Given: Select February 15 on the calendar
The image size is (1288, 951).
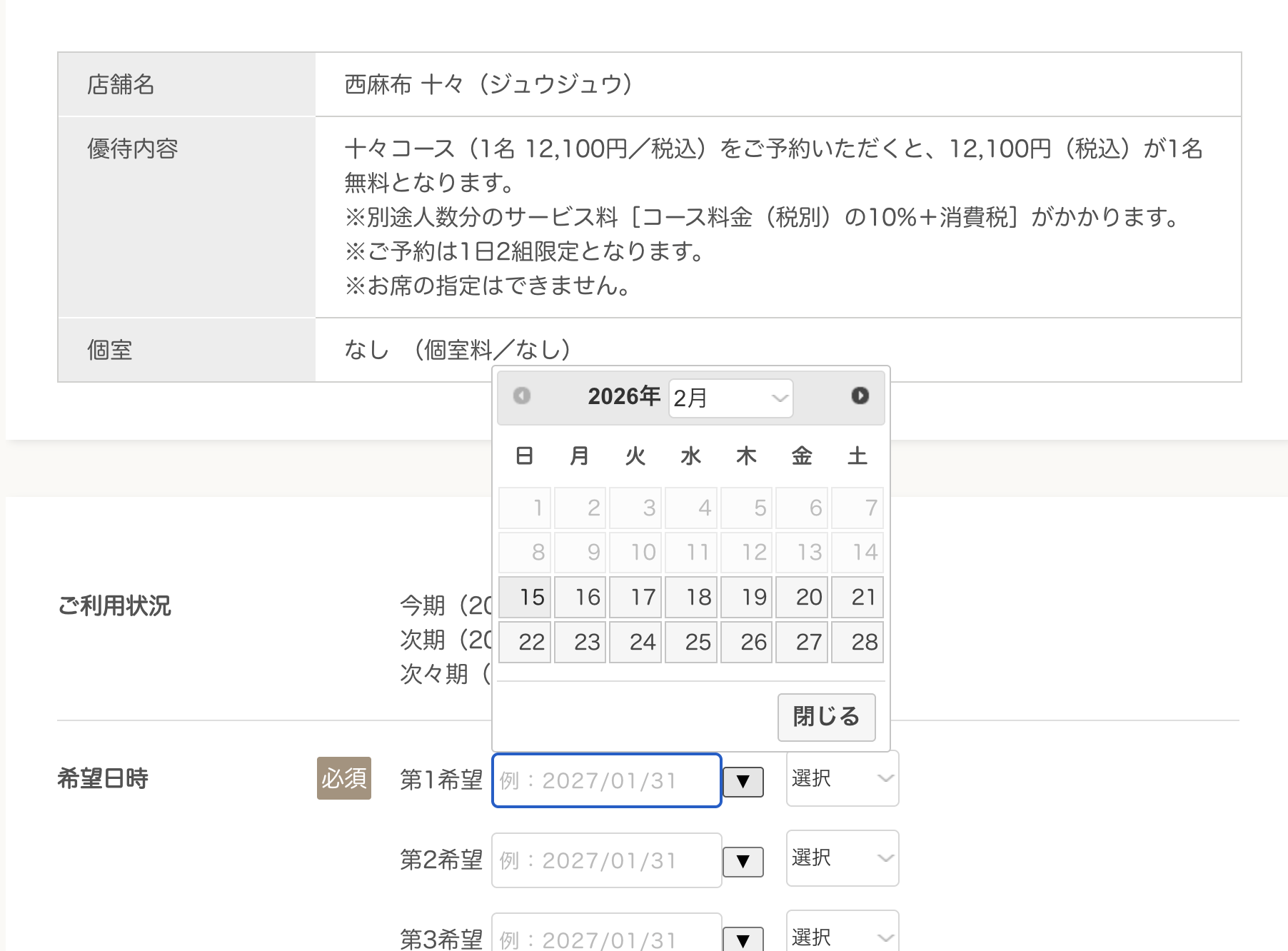Looking at the screenshot, I should tap(524, 597).
